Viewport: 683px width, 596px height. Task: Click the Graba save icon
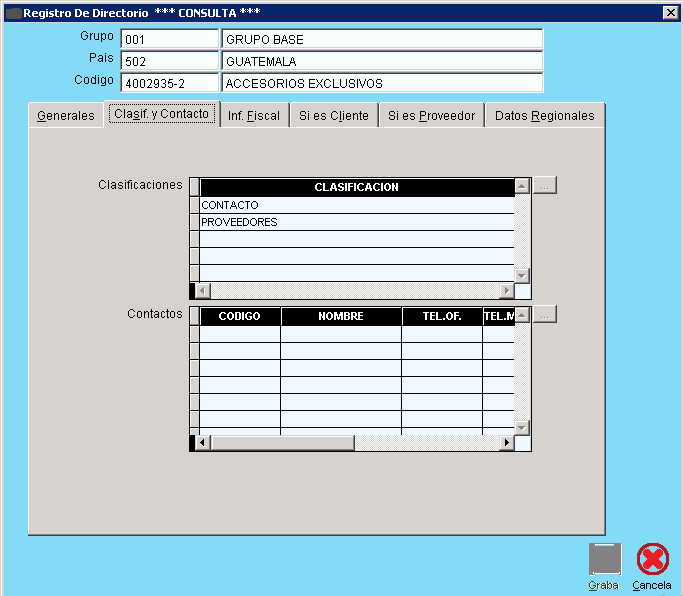pyautogui.click(x=604, y=559)
